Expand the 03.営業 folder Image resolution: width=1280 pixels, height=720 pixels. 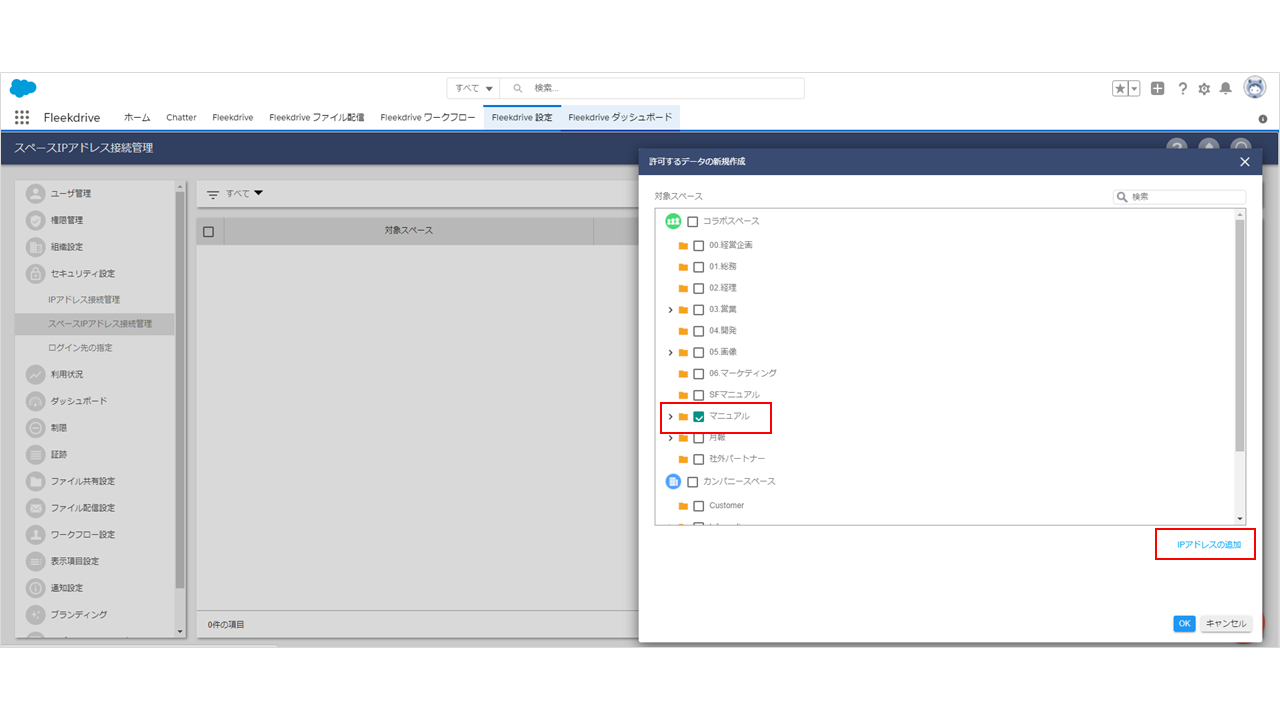click(670, 310)
